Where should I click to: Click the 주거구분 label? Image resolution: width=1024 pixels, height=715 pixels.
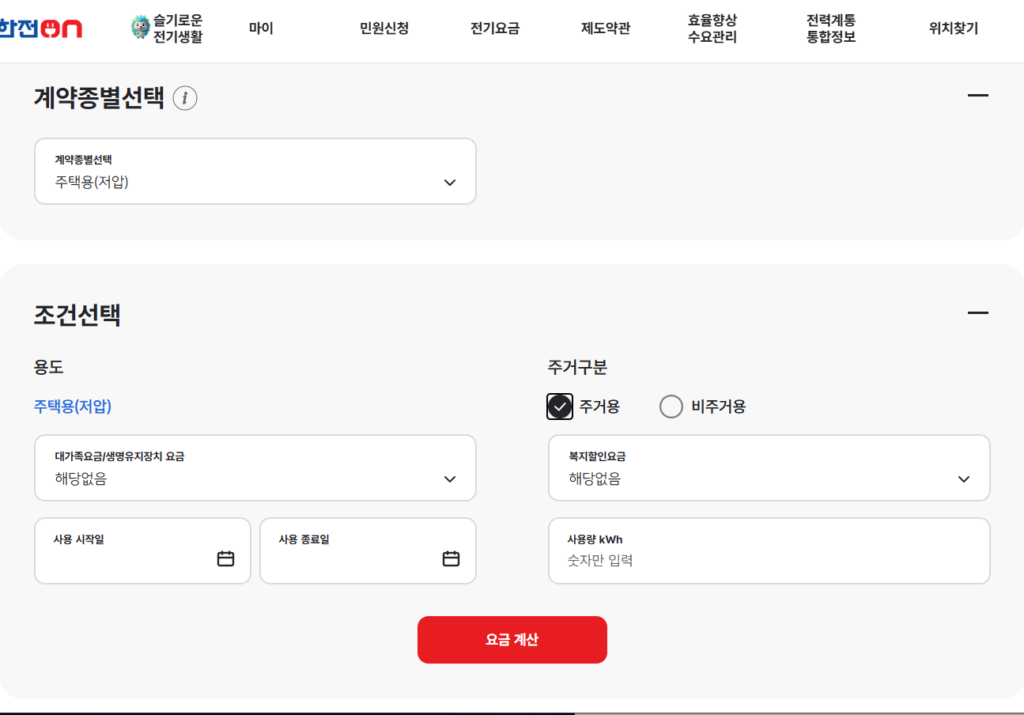[x=577, y=367]
